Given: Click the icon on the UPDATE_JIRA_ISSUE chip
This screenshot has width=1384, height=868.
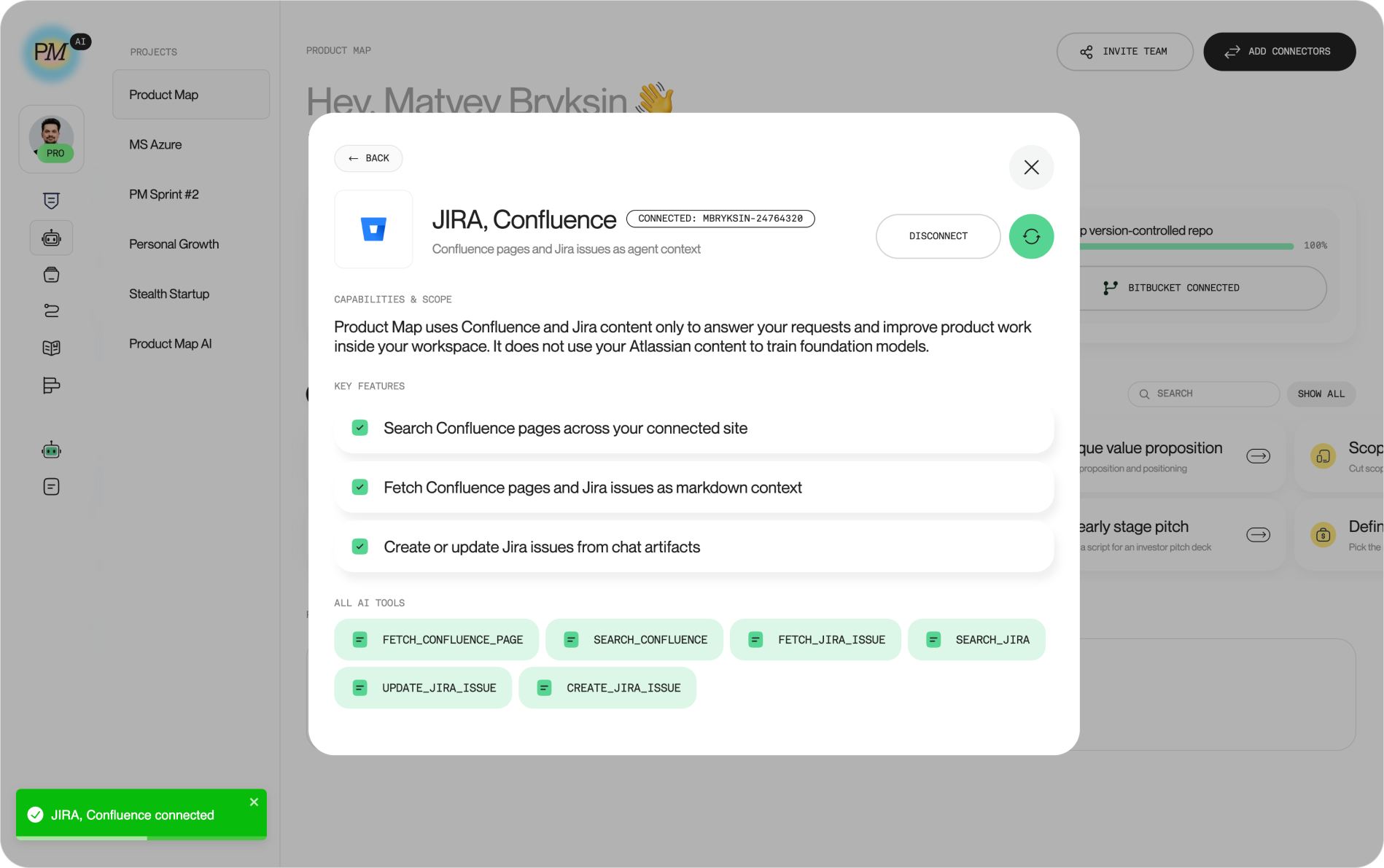Looking at the screenshot, I should point(360,688).
